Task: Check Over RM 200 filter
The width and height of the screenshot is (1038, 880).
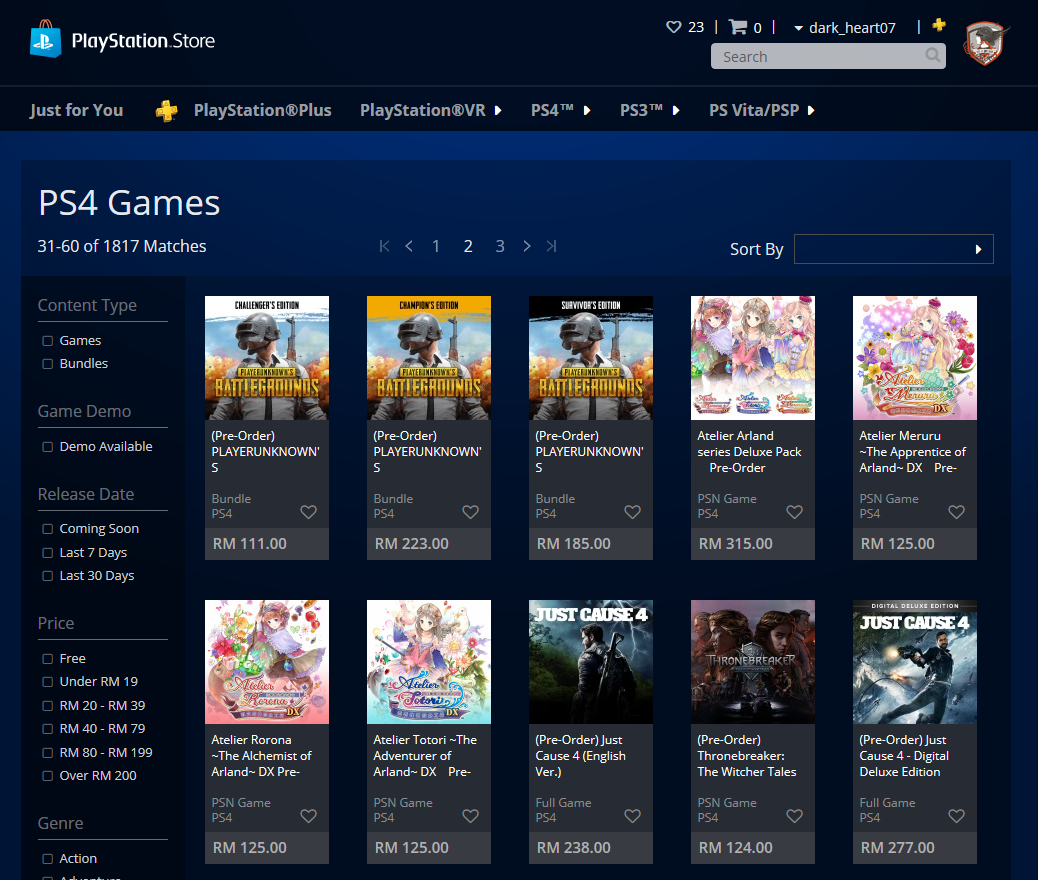Action: 48,776
